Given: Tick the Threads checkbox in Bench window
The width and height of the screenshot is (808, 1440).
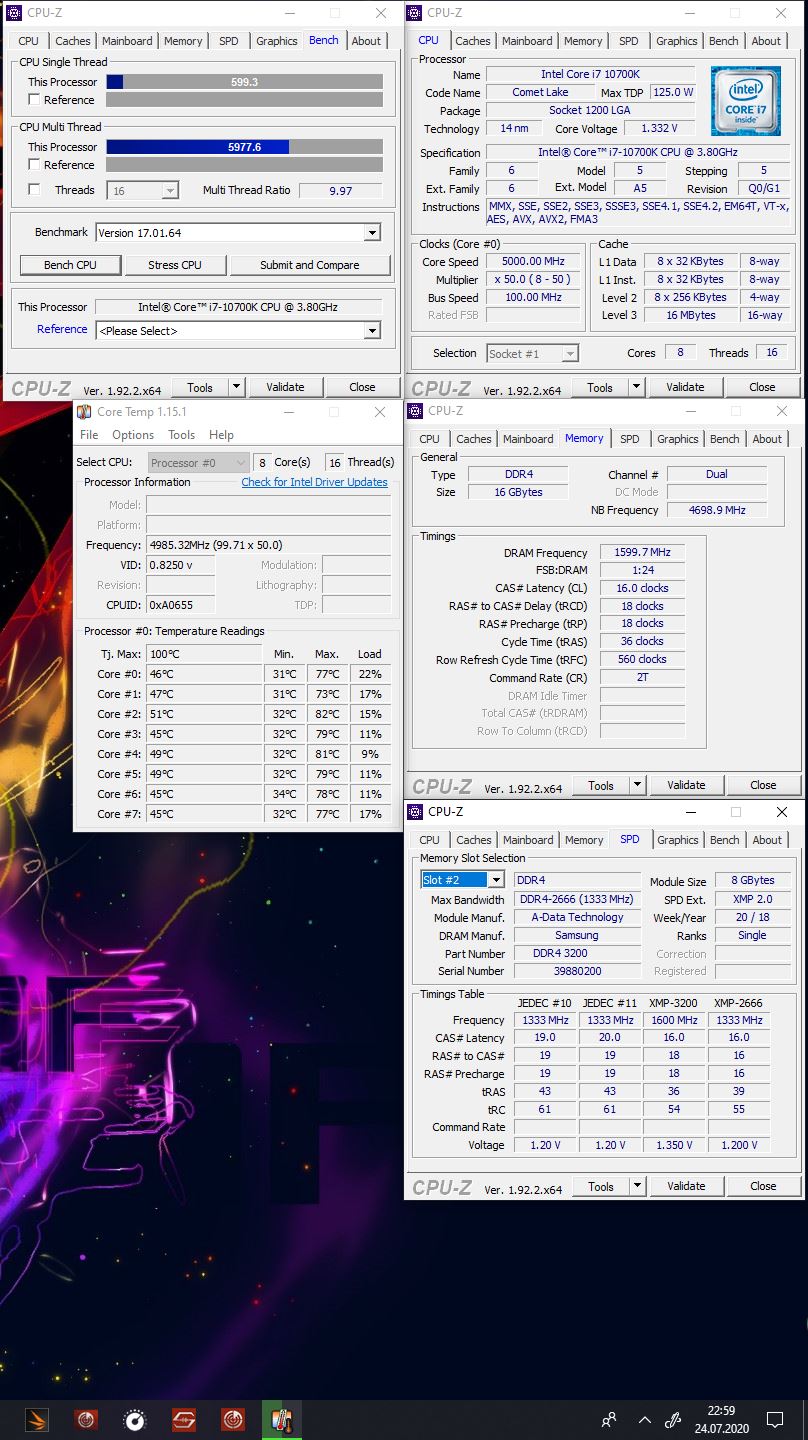Looking at the screenshot, I should tap(35, 190).
